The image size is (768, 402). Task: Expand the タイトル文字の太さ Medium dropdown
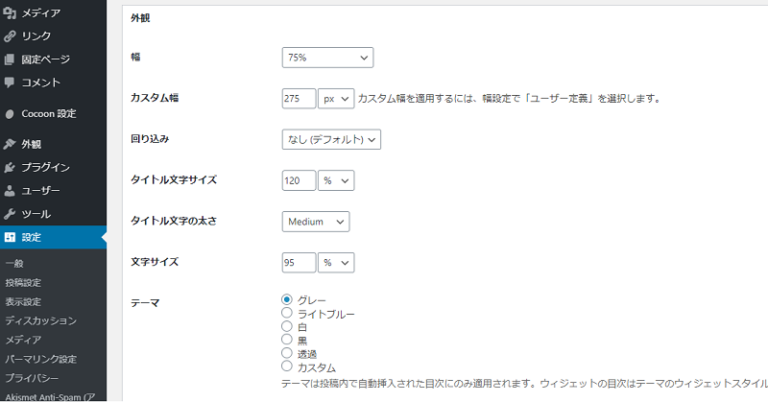tap(316, 221)
